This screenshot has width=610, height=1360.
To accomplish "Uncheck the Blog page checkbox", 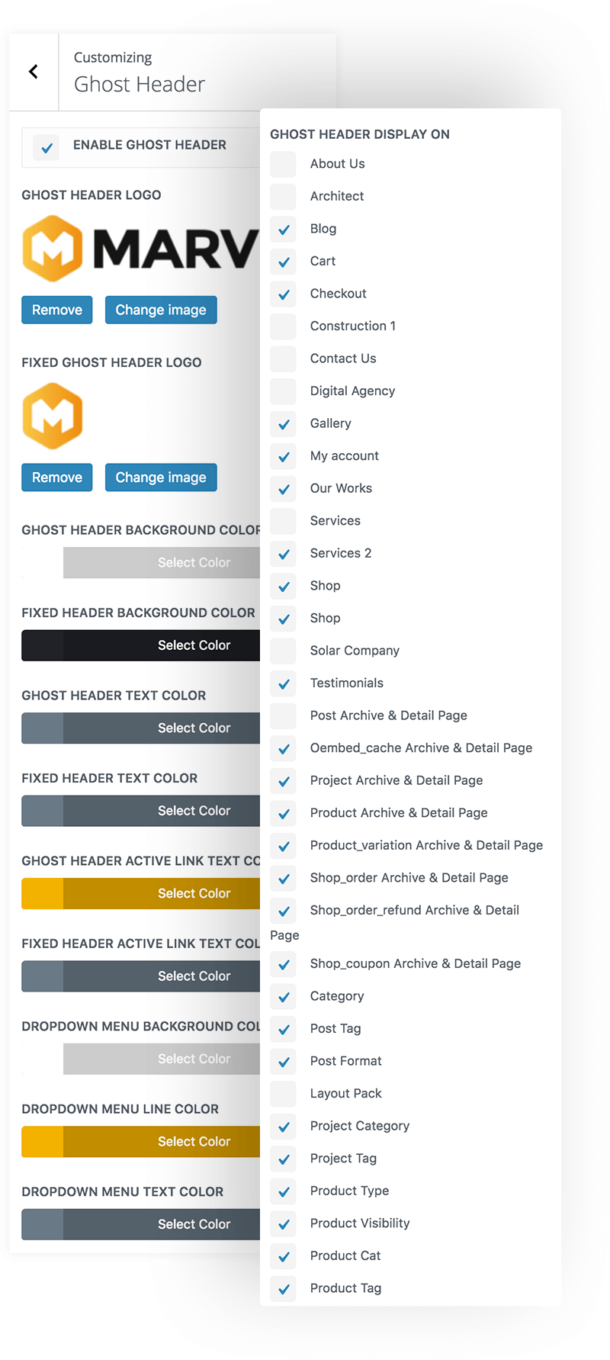I will coord(283,229).
